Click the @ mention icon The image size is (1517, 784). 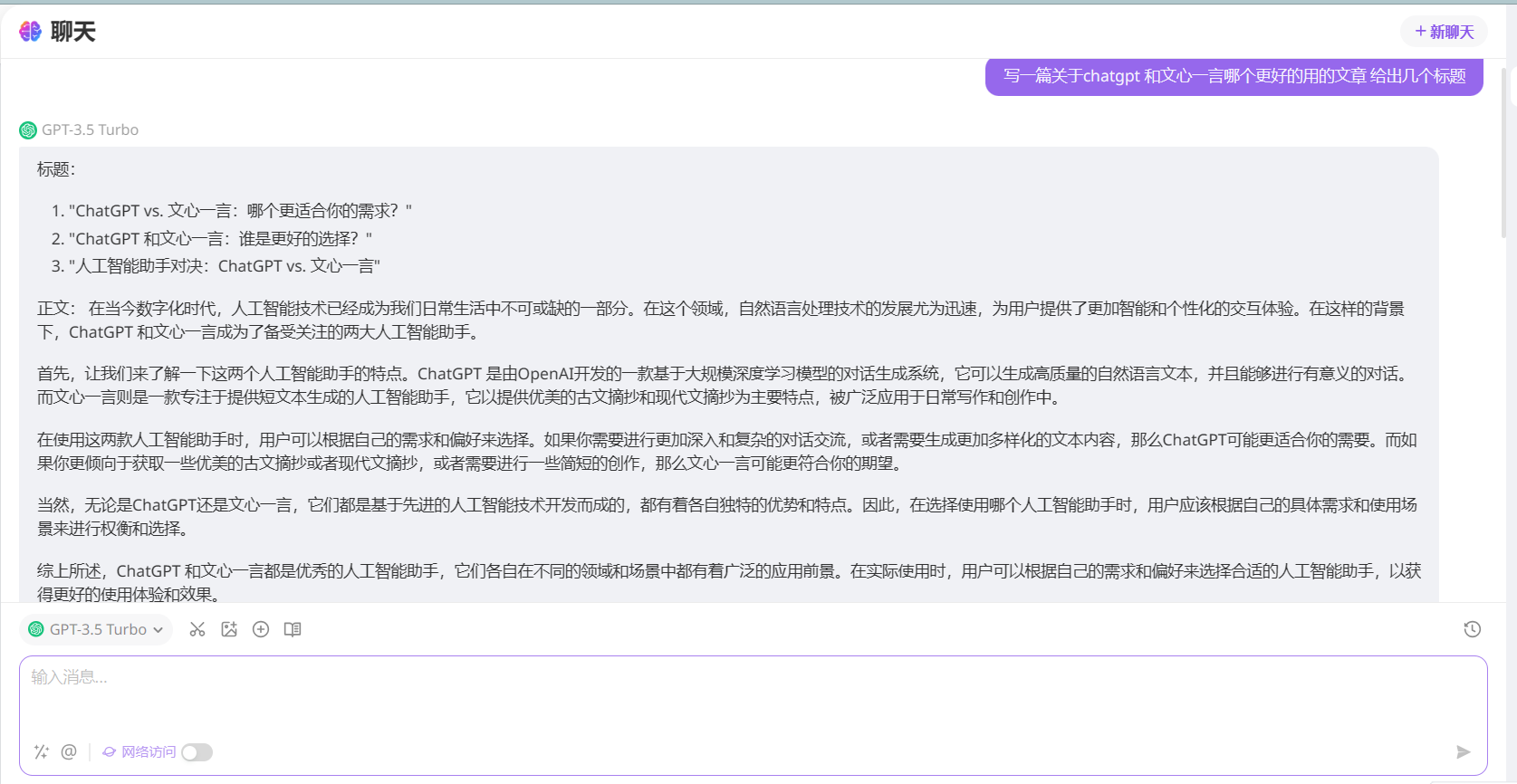[69, 751]
